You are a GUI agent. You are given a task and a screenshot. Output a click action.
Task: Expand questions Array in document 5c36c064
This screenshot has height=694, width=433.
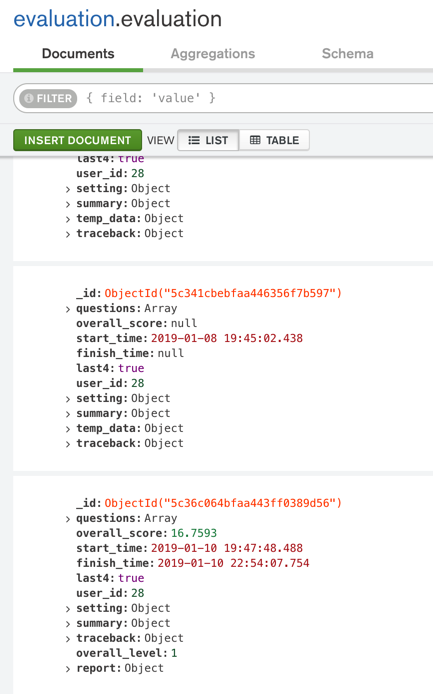pos(68,519)
